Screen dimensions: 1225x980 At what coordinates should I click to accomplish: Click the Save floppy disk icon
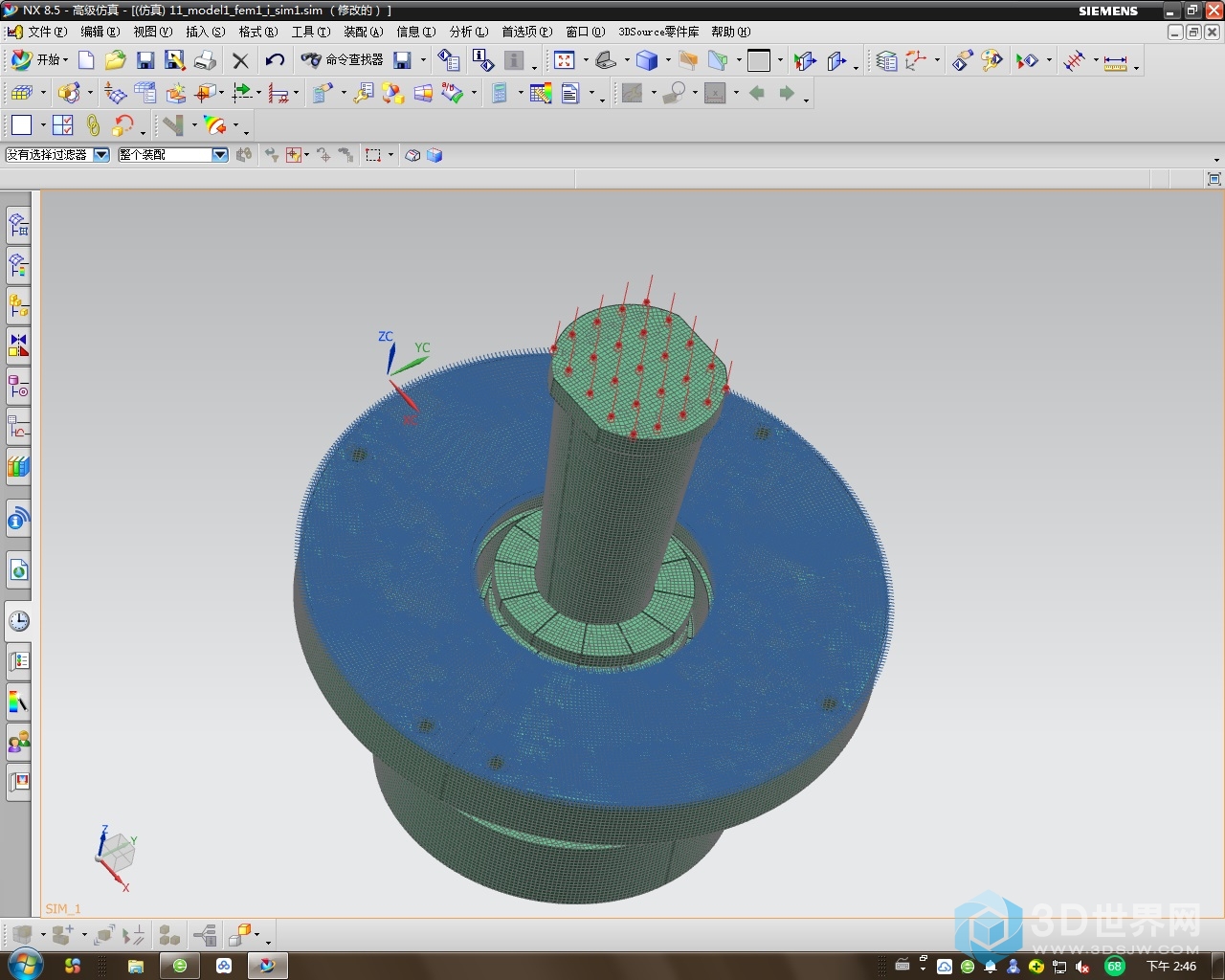[145, 60]
